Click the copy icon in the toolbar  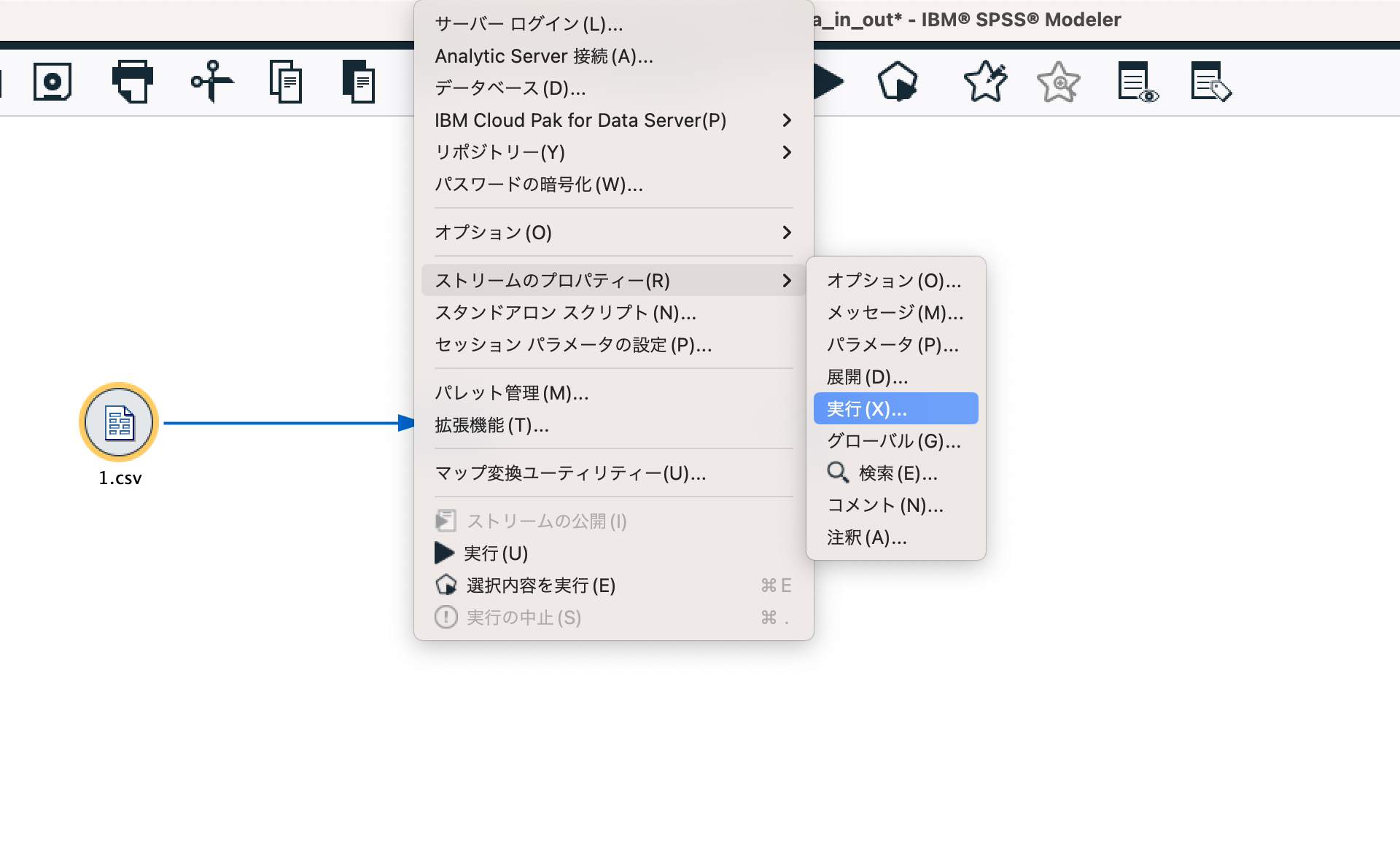click(287, 82)
